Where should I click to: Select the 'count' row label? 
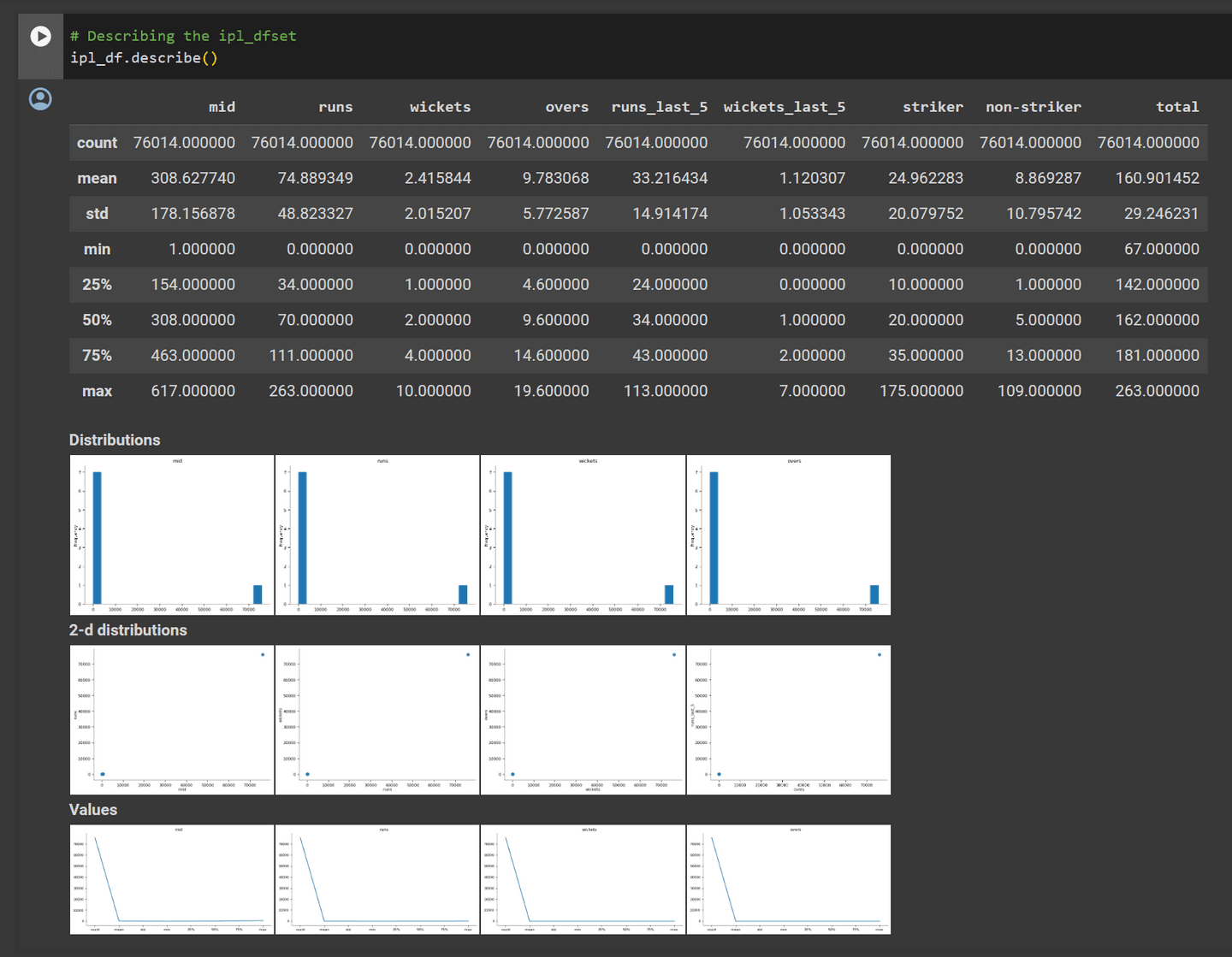(97, 143)
